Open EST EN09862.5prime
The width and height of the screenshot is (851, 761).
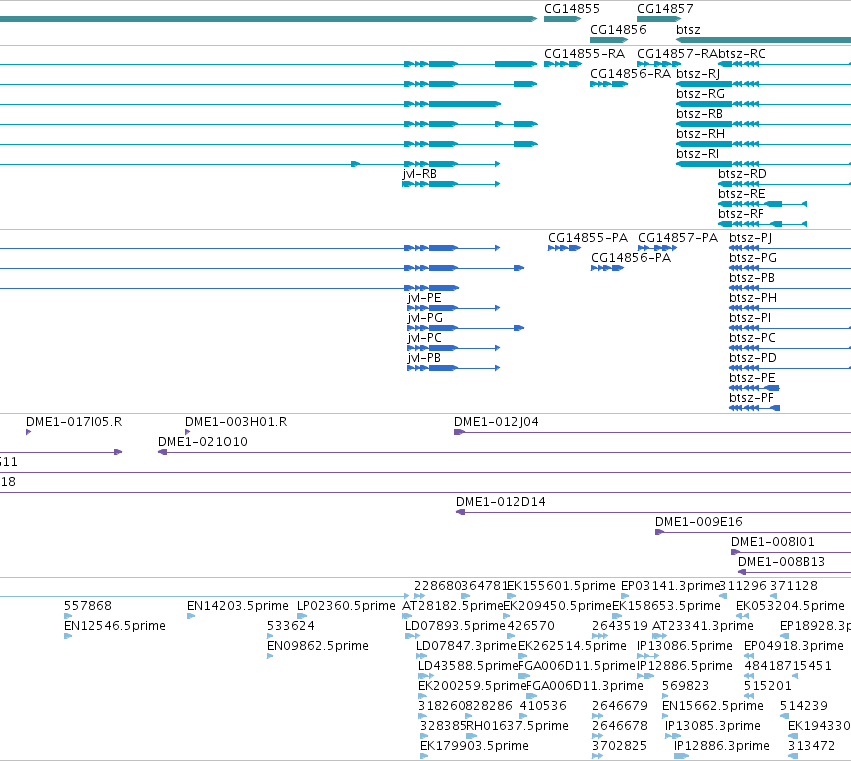(317, 646)
